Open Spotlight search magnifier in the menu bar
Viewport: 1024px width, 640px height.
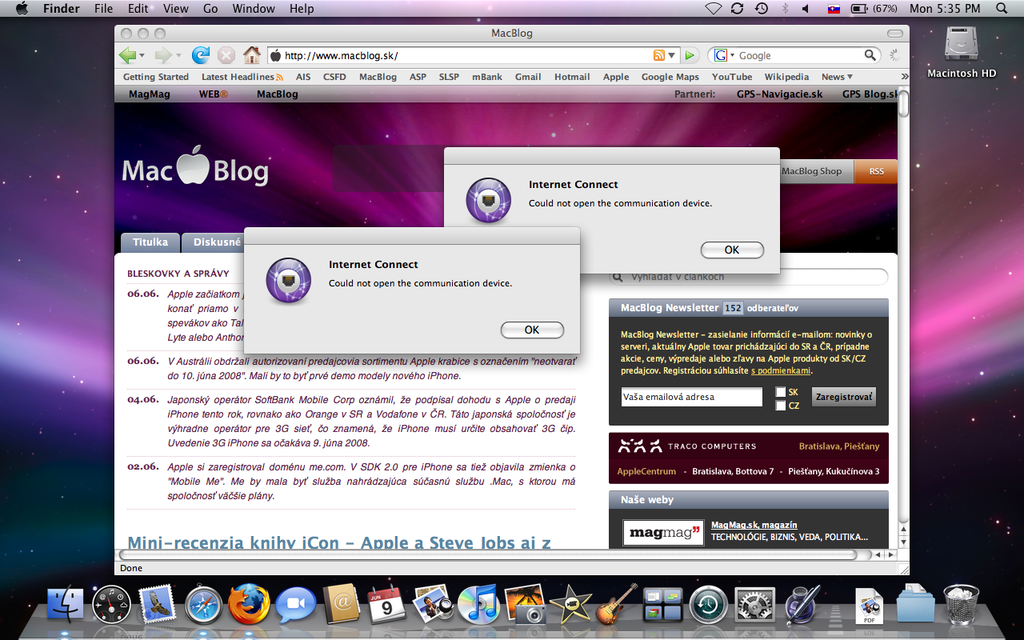(1002, 8)
